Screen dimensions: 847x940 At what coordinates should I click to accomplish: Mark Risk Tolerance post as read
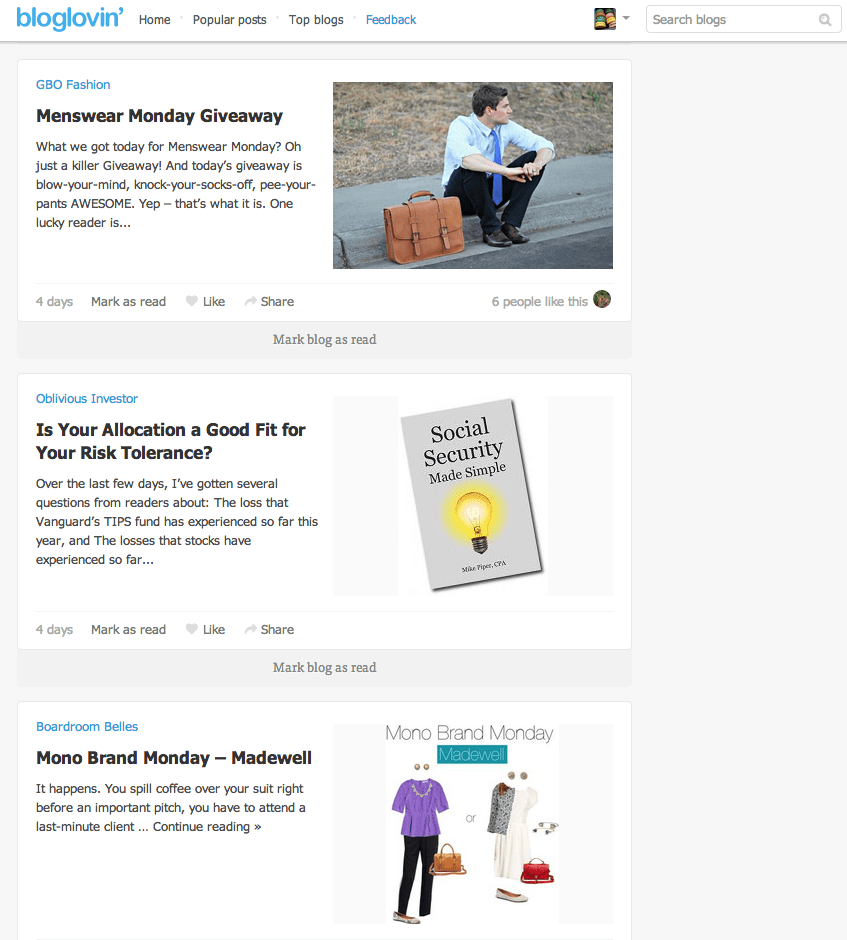pyautogui.click(x=128, y=629)
